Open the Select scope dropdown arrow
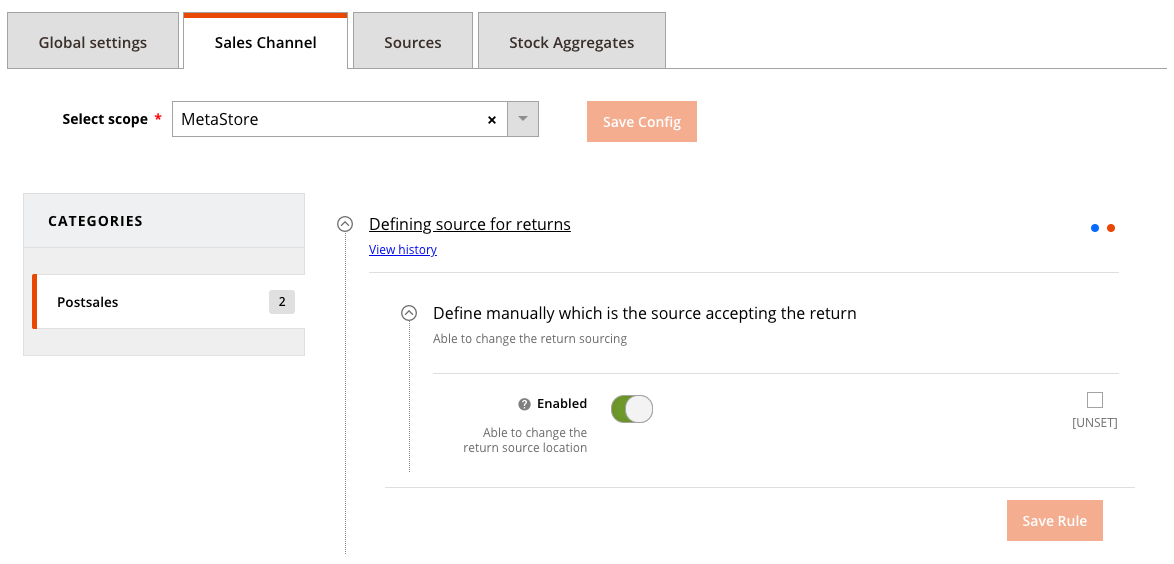 (523, 119)
